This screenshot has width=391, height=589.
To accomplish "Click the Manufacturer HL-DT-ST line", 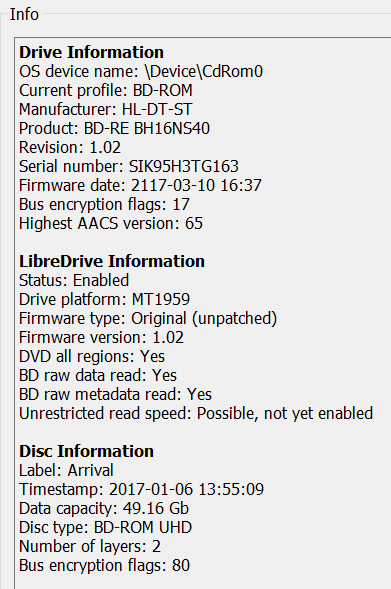I will [x=106, y=109].
